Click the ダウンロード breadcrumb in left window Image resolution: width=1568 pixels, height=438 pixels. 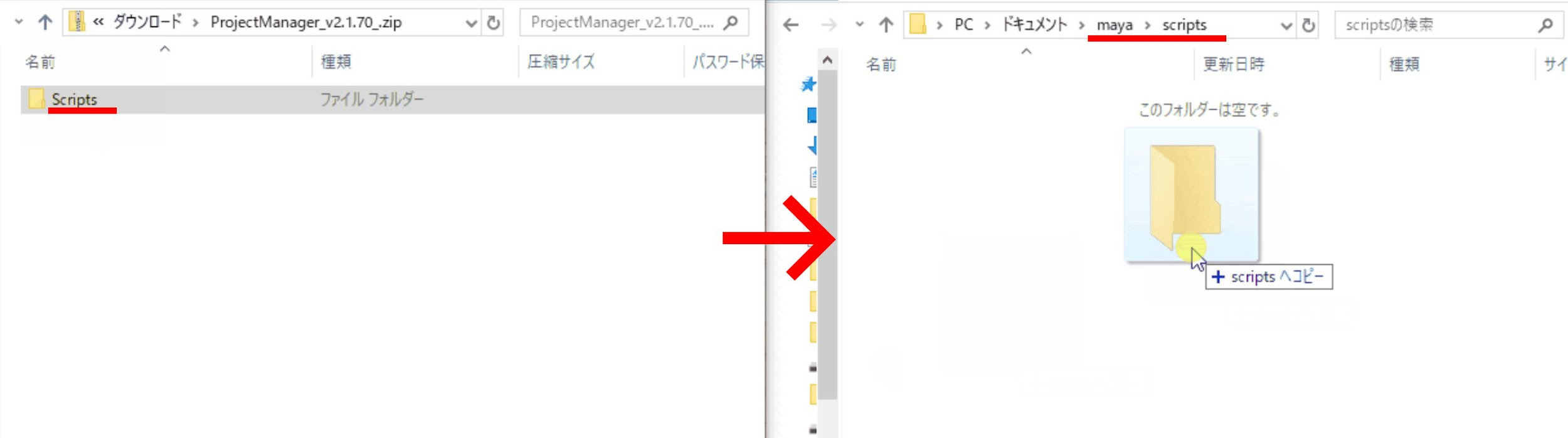pyautogui.click(x=147, y=23)
